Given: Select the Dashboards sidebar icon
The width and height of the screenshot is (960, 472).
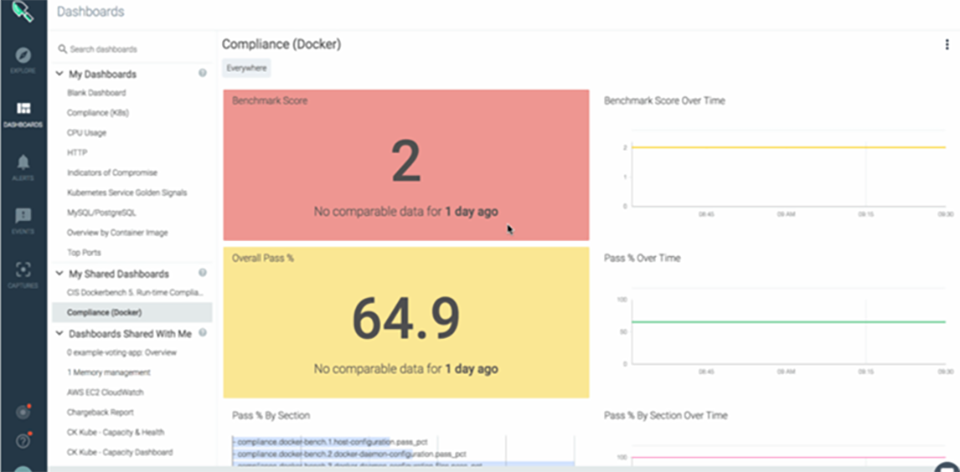Looking at the screenshot, I should pos(23,113).
